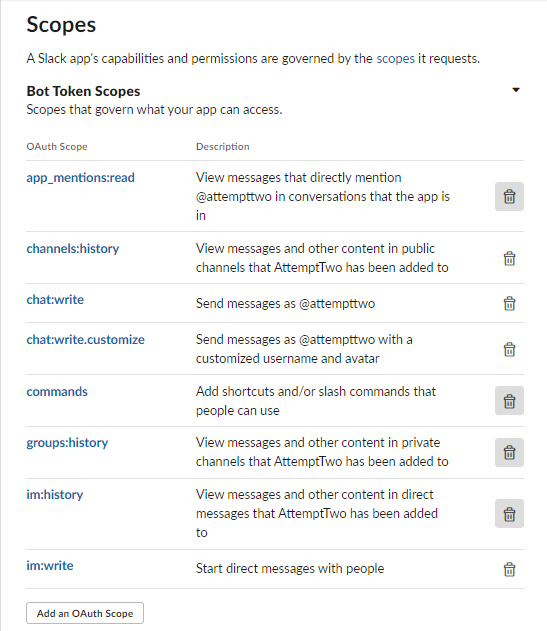Click trash icon for chat:write scope
This screenshot has height=631, width=547.
point(509,303)
